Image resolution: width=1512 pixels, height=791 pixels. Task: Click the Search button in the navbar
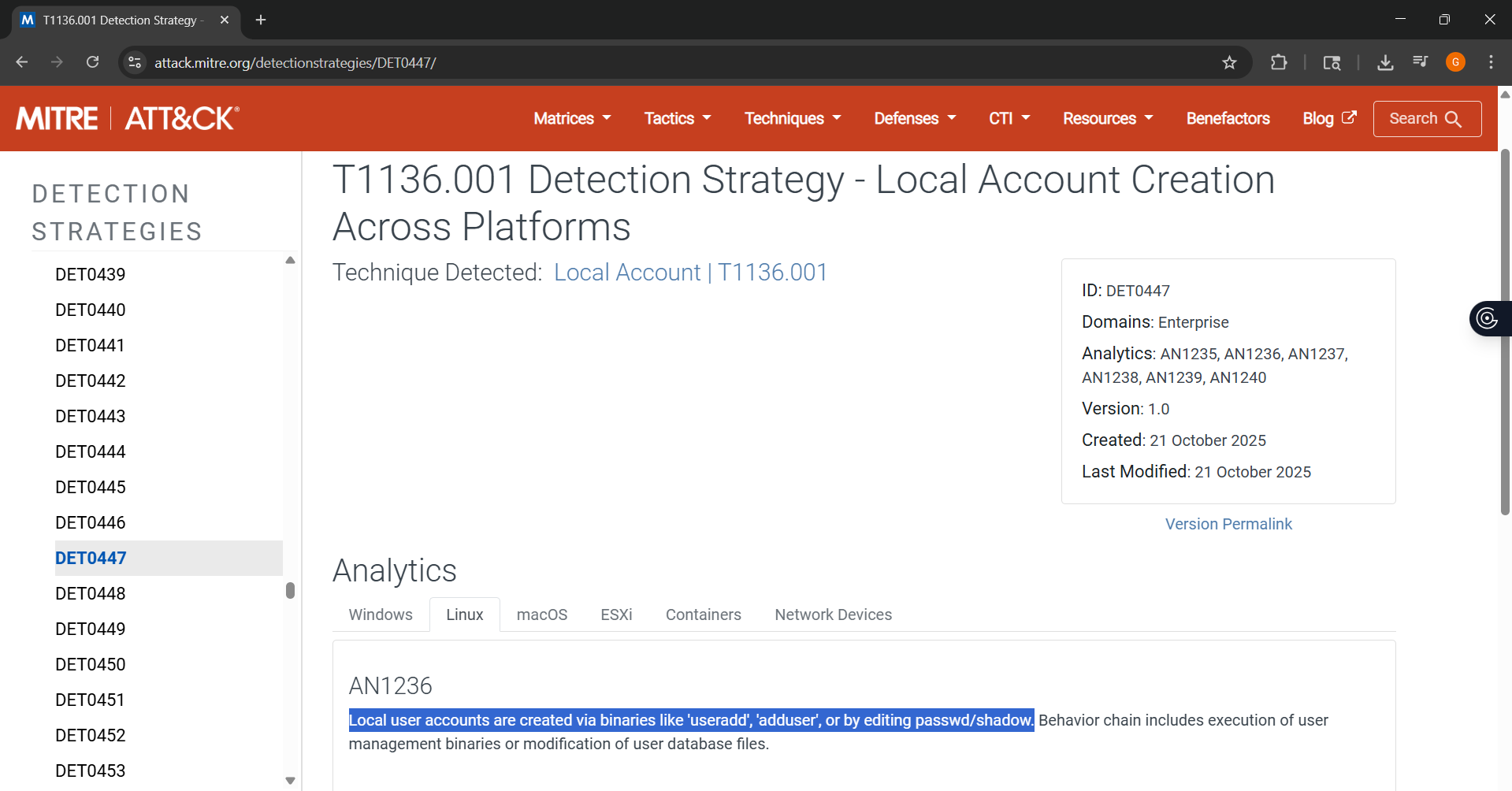(x=1427, y=118)
